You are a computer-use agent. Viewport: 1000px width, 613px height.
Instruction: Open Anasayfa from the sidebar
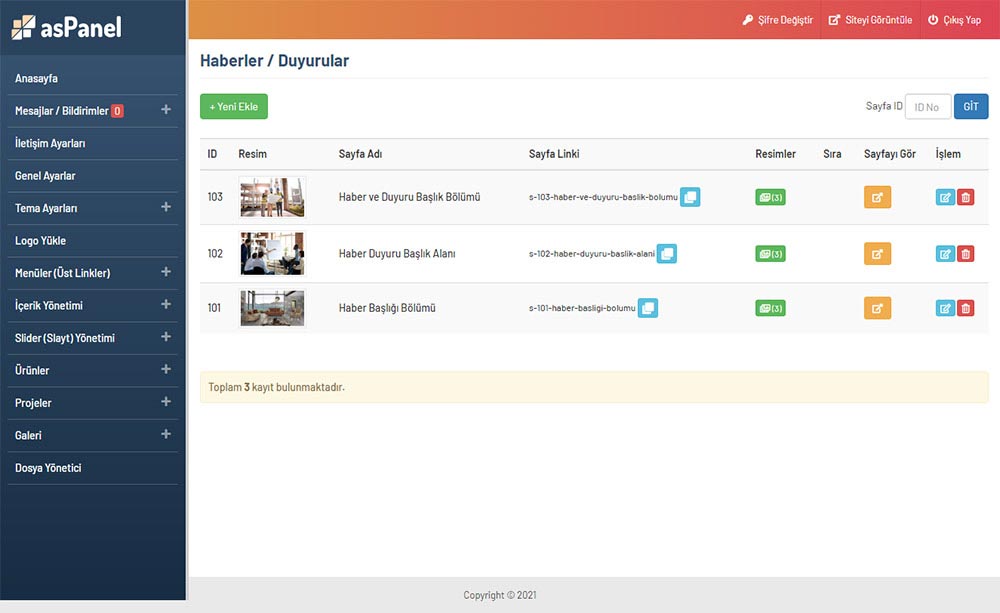click(x=43, y=78)
